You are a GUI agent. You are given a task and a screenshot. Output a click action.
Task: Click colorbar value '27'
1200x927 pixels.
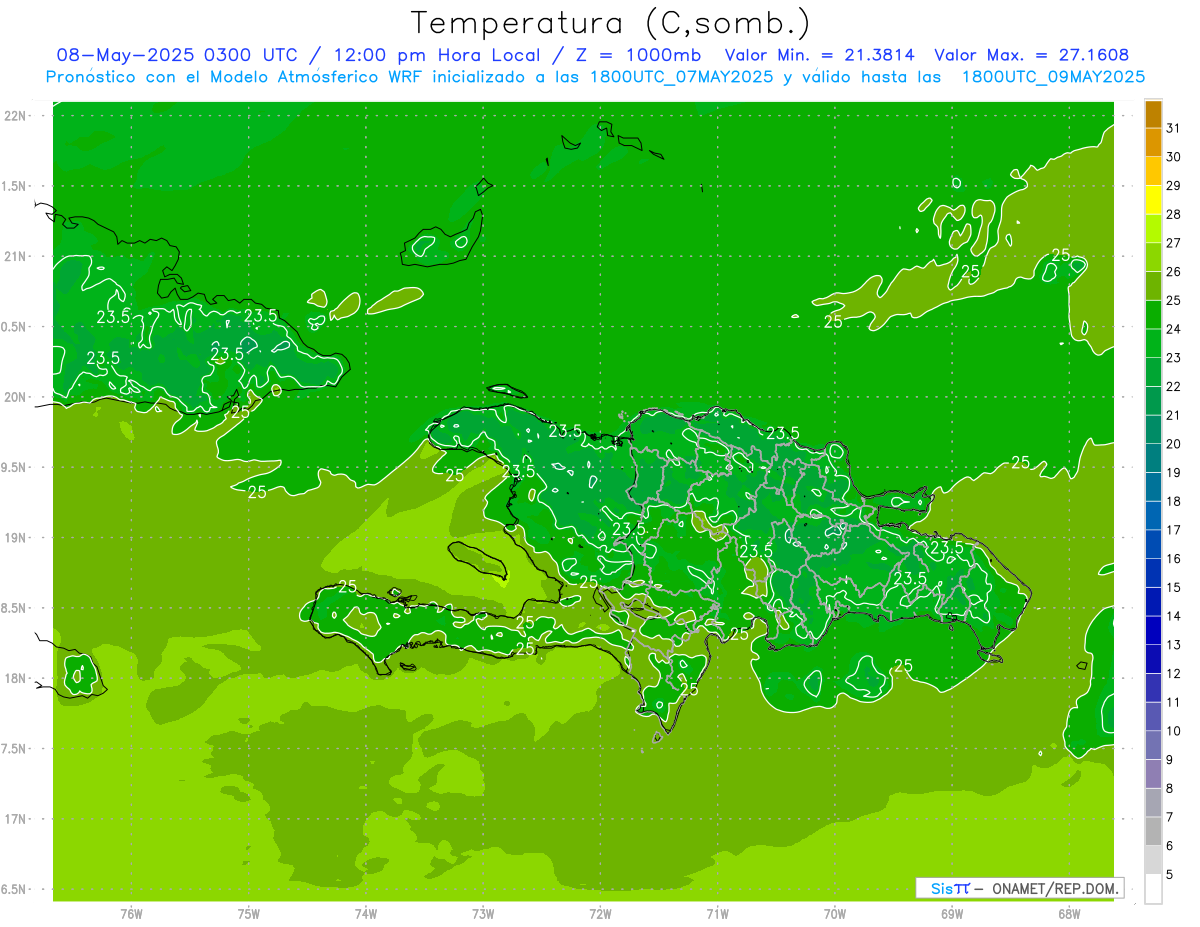pos(1173,243)
